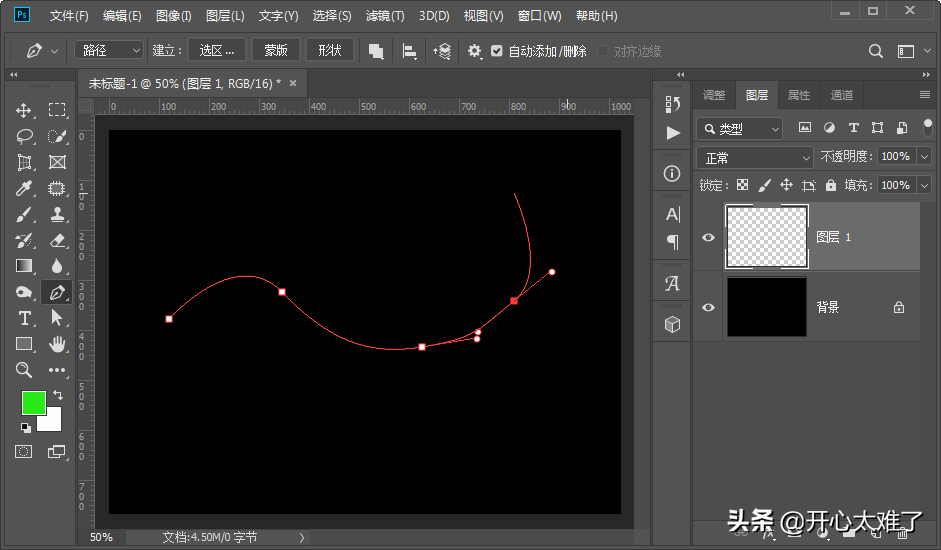The height and width of the screenshot is (550, 941).
Task: Hide Layer 1 visibility eye
Action: pyautogui.click(x=708, y=237)
